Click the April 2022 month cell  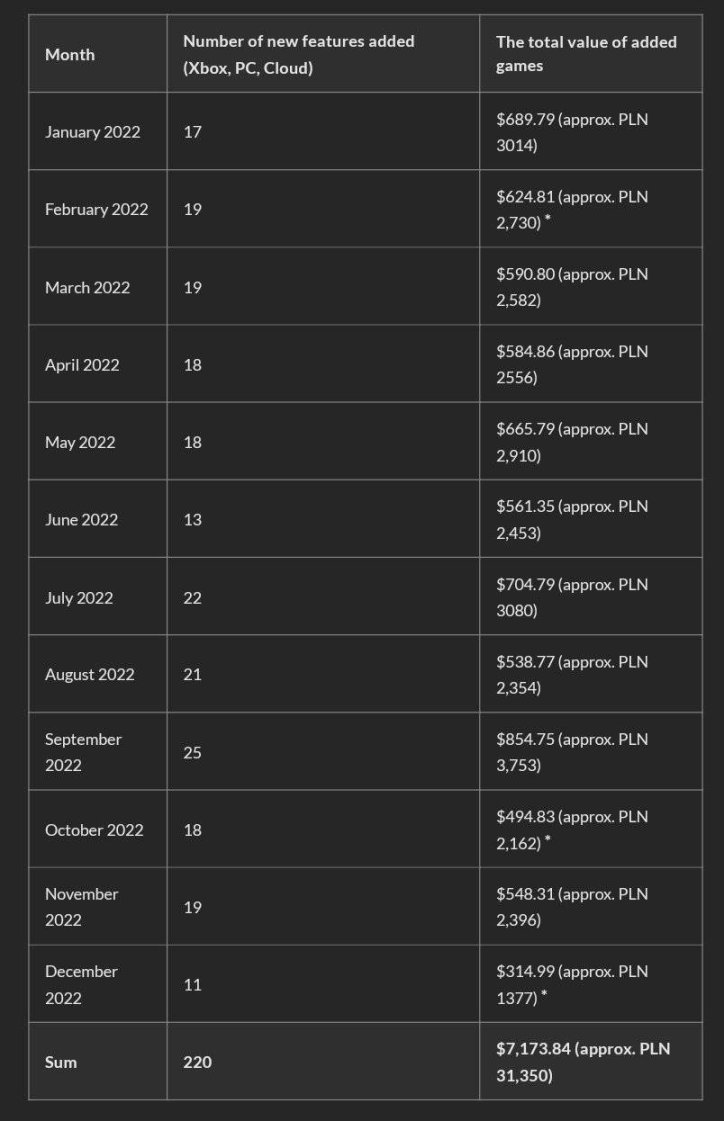[82, 365]
